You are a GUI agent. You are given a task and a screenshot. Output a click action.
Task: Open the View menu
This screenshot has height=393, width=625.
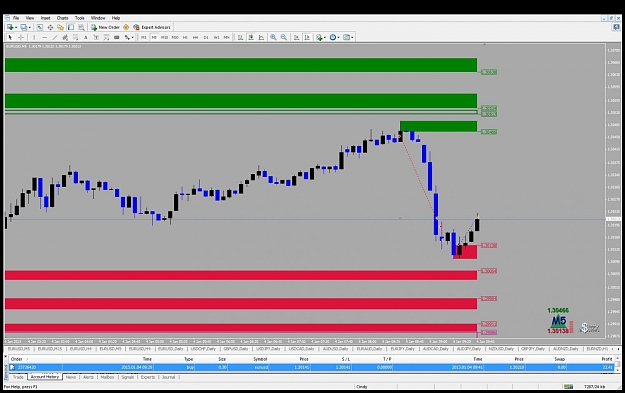pos(30,18)
